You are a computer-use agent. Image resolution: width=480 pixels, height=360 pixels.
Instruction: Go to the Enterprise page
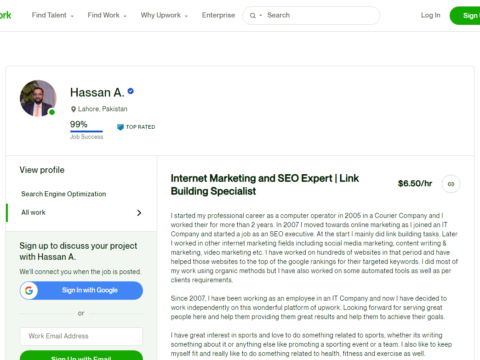(218, 15)
